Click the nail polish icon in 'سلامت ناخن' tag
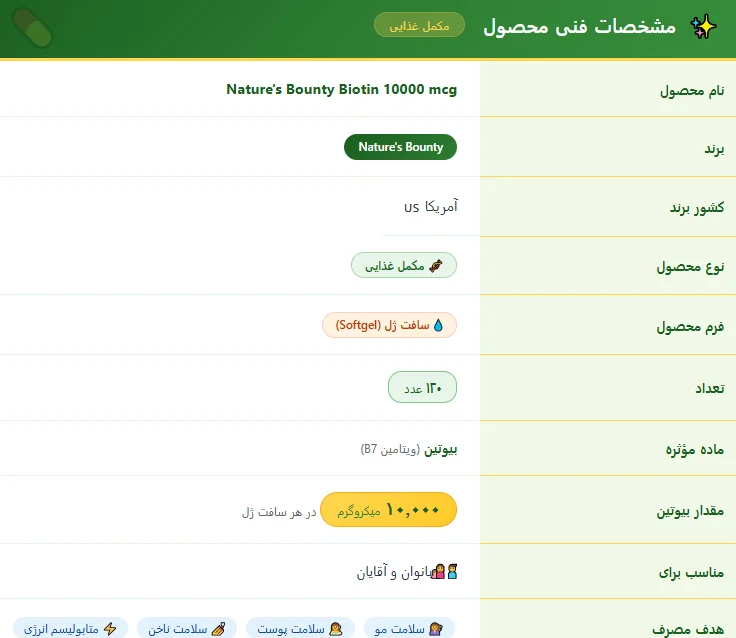 click(x=218, y=629)
